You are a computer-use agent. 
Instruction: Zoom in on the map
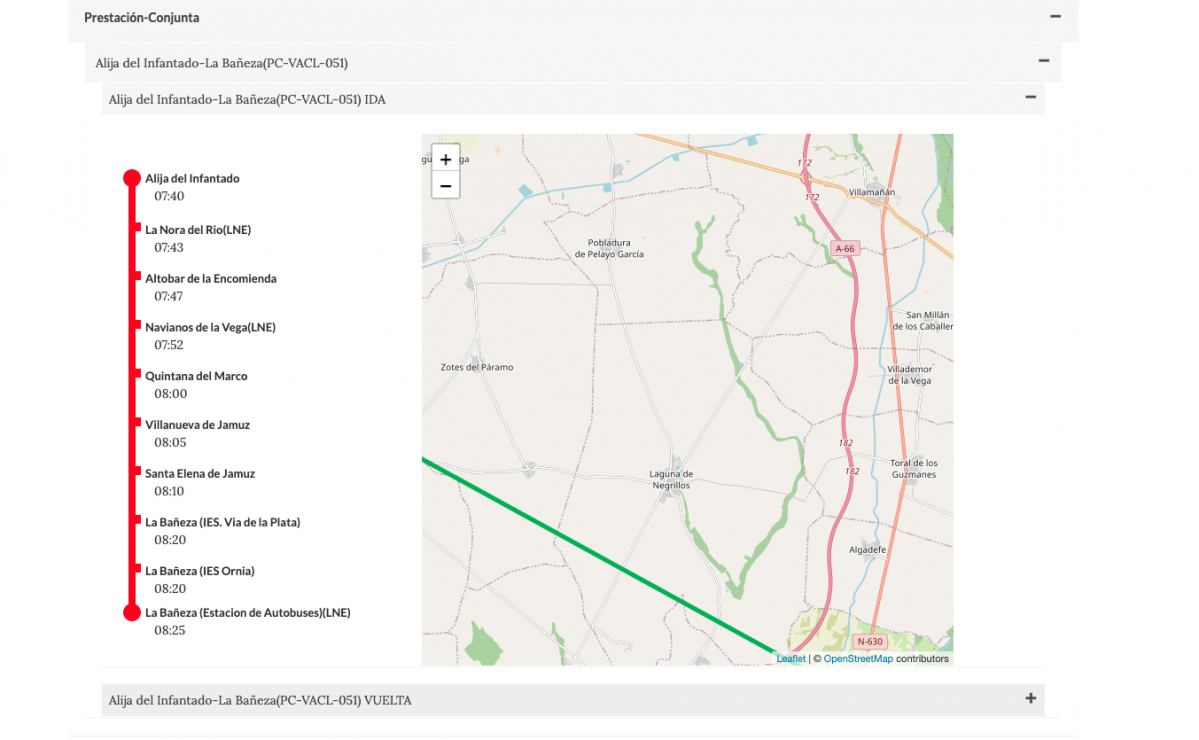pyautogui.click(x=446, y=159)
